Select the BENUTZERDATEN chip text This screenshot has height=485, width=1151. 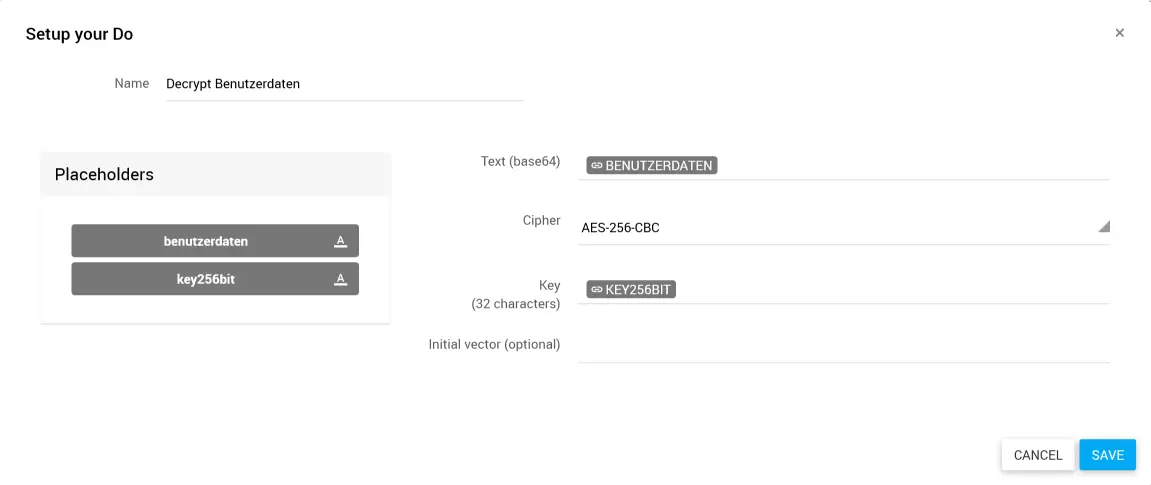click(658, 166)
